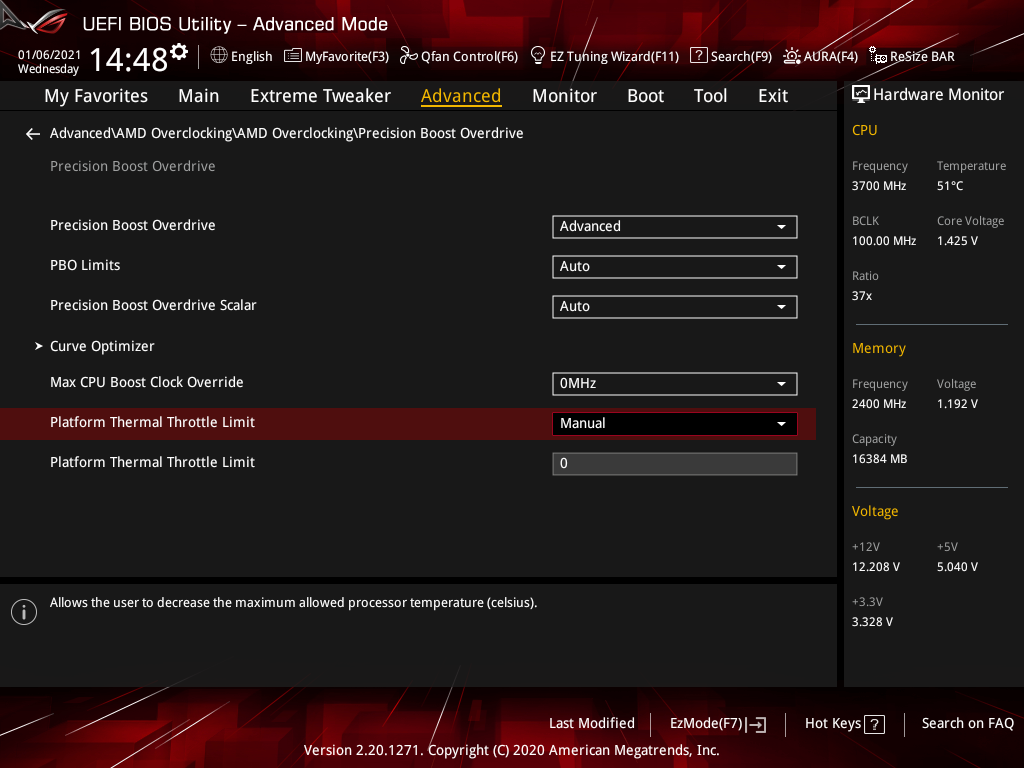Viewport: 1024px width, 768px height.
Task: Click the Precision Boost Overdrive setting label
Action: click(x=133, y=225)
